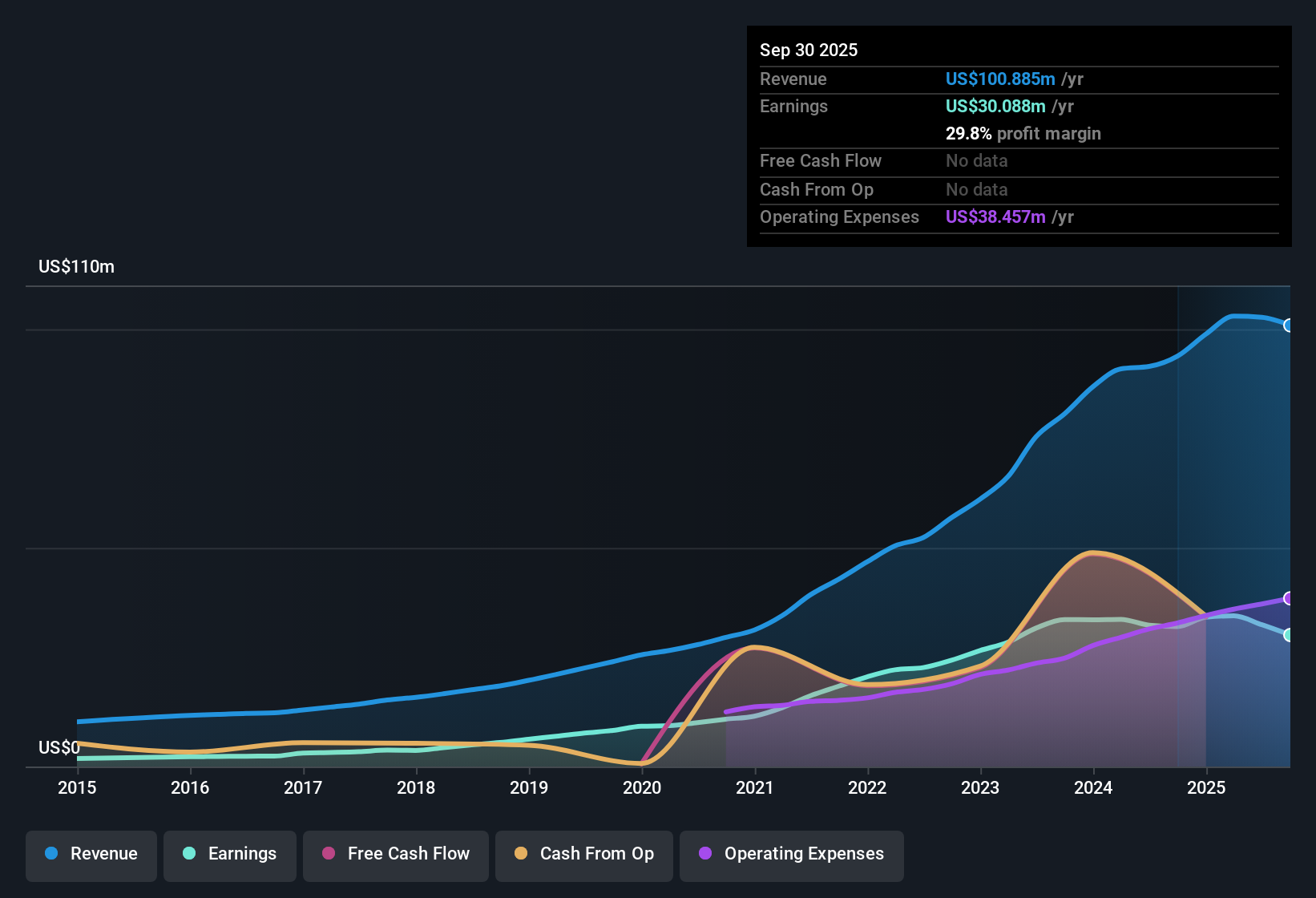Click the Sep 30 2025 tooltip date
This screenshot has width=1316, height=898.
[809, 50]
